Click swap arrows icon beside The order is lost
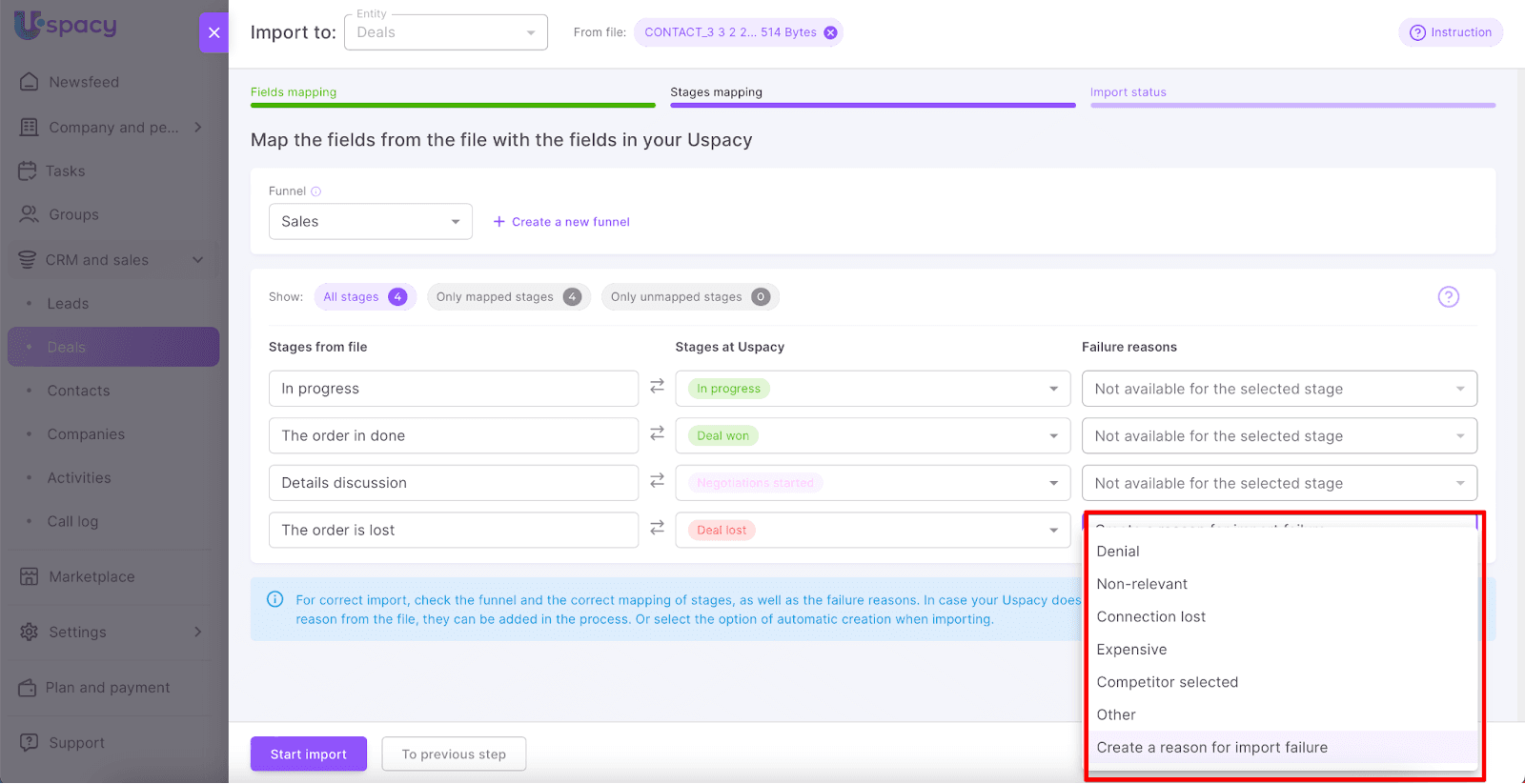 (x=657, y=528)
